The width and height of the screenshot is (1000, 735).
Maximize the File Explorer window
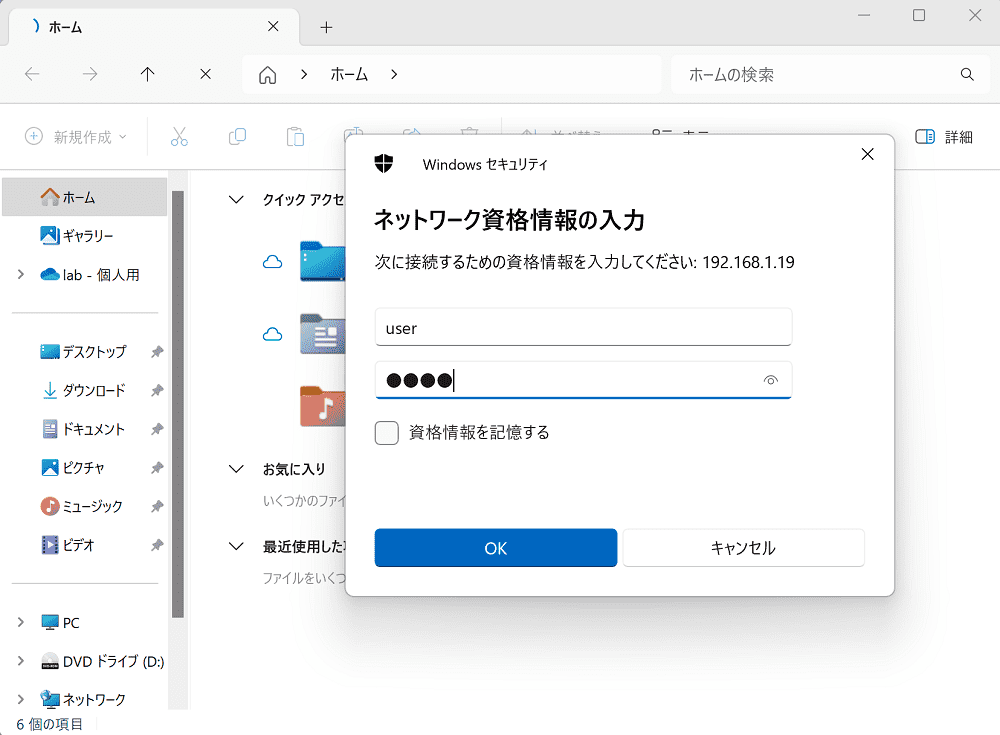point(919,15)
